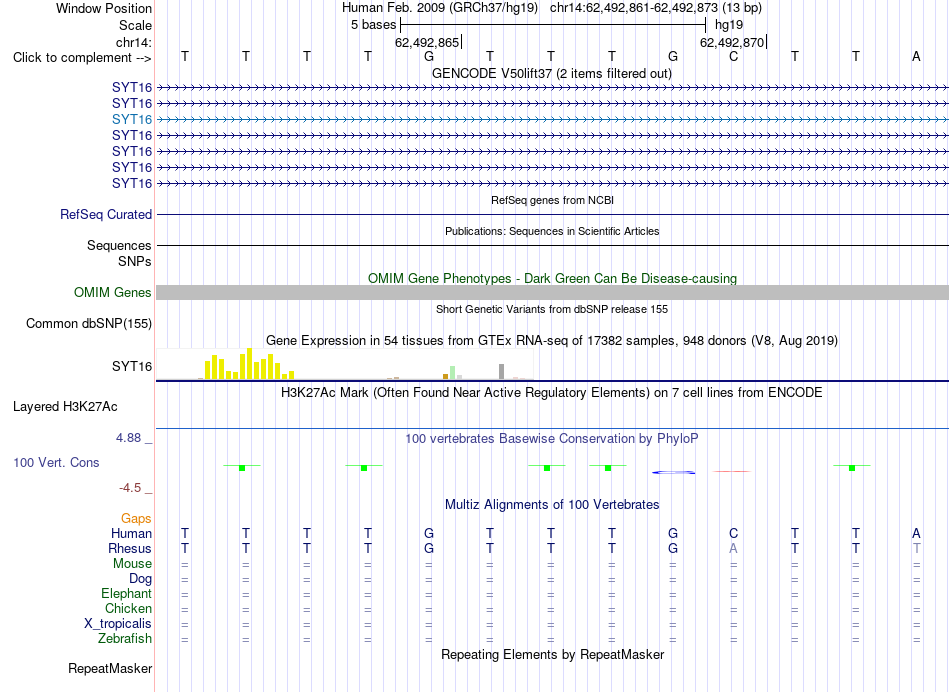The height and width of the screenshot is (692, 950).
Task: Click the blue negative conservation bar
Action: (x=673, y=472)
